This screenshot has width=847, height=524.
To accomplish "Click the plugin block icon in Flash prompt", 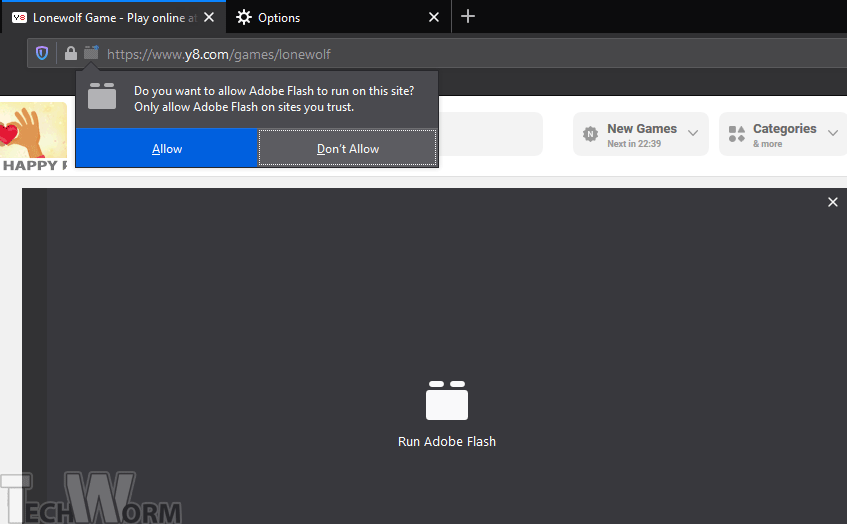I will (102, 96).
